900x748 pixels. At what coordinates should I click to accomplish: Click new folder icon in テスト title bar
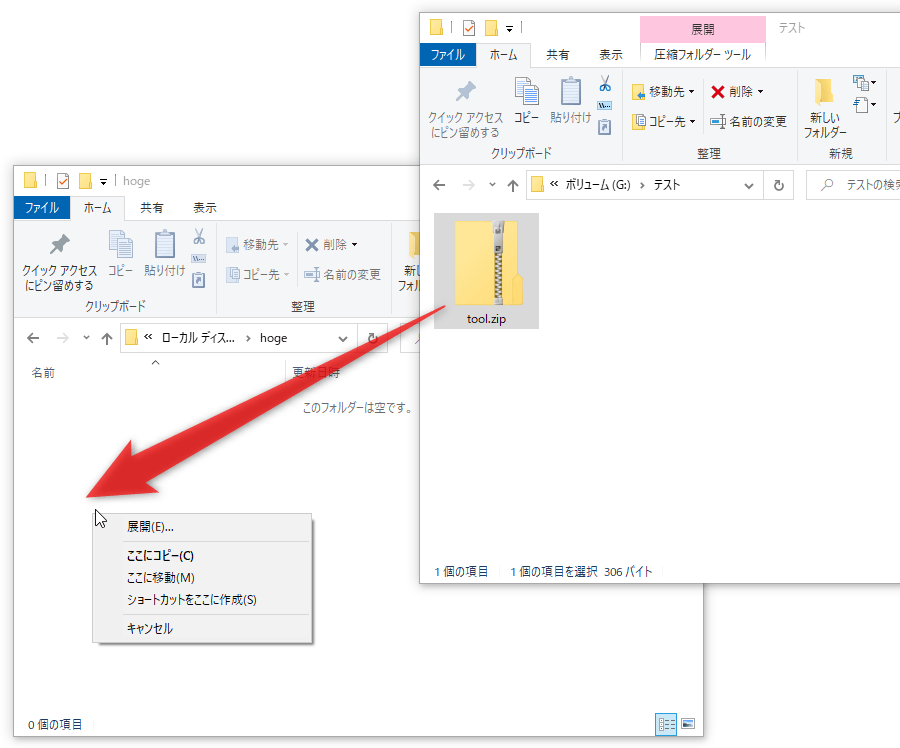click(x=491, y=28)
